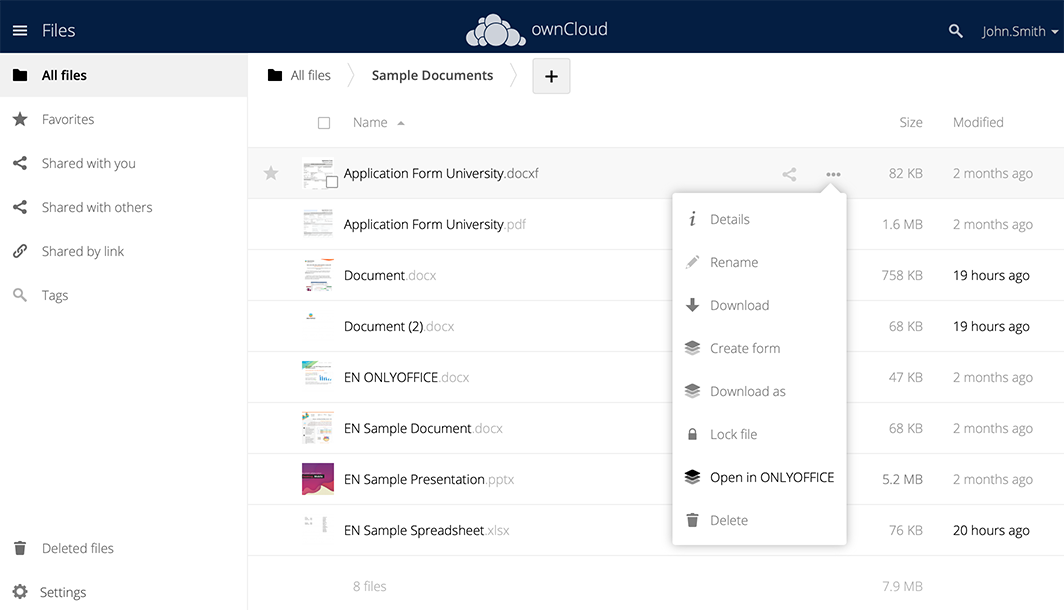Click the plus button to add new file
The width and height of the screenshot is (1064, 610).
coord(551,76)
